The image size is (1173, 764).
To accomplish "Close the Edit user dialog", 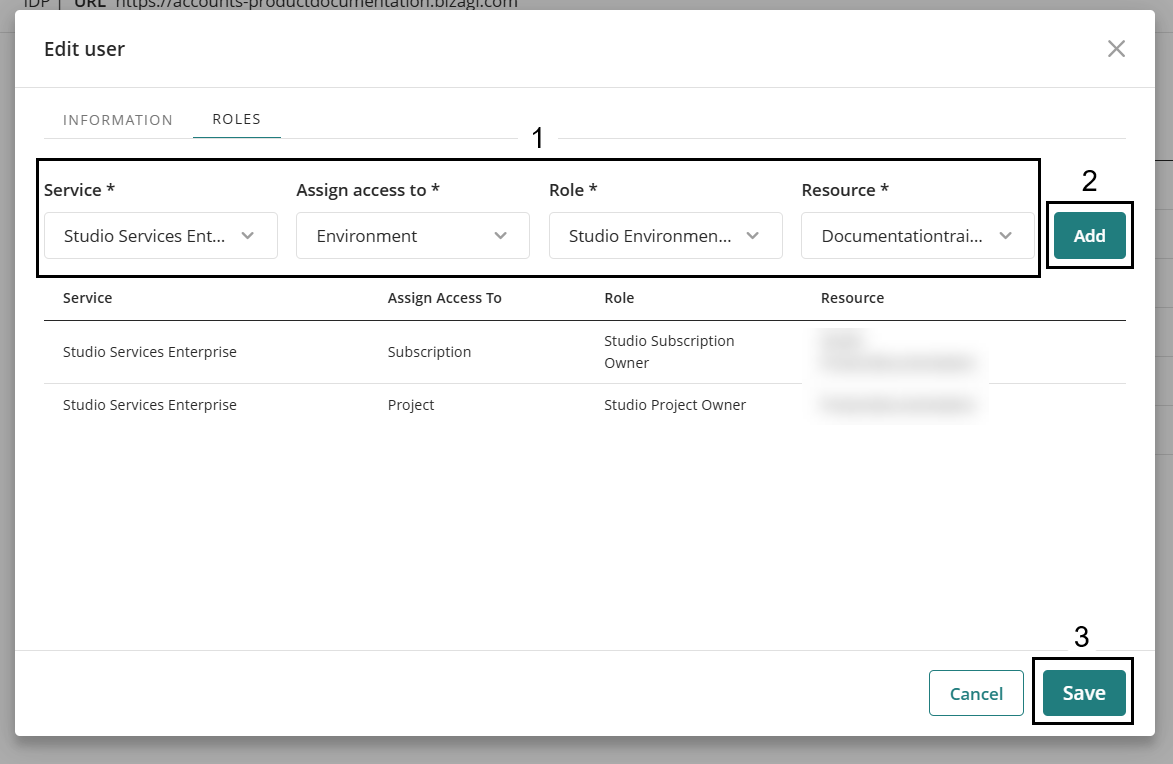I will coord(1116,49).
